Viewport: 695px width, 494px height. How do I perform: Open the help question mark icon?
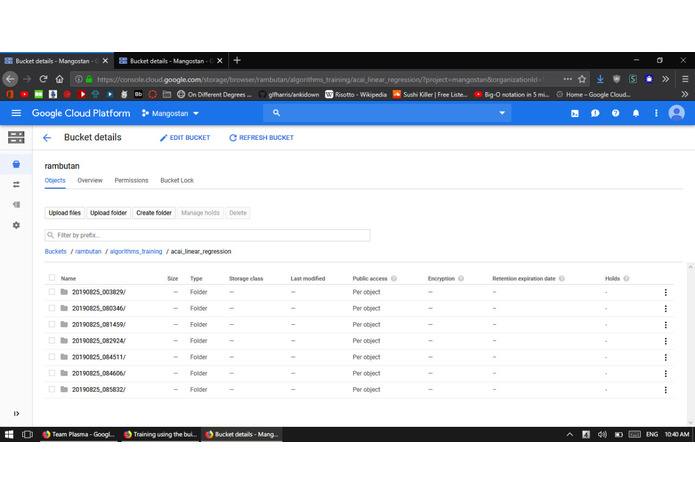point(615,113)
